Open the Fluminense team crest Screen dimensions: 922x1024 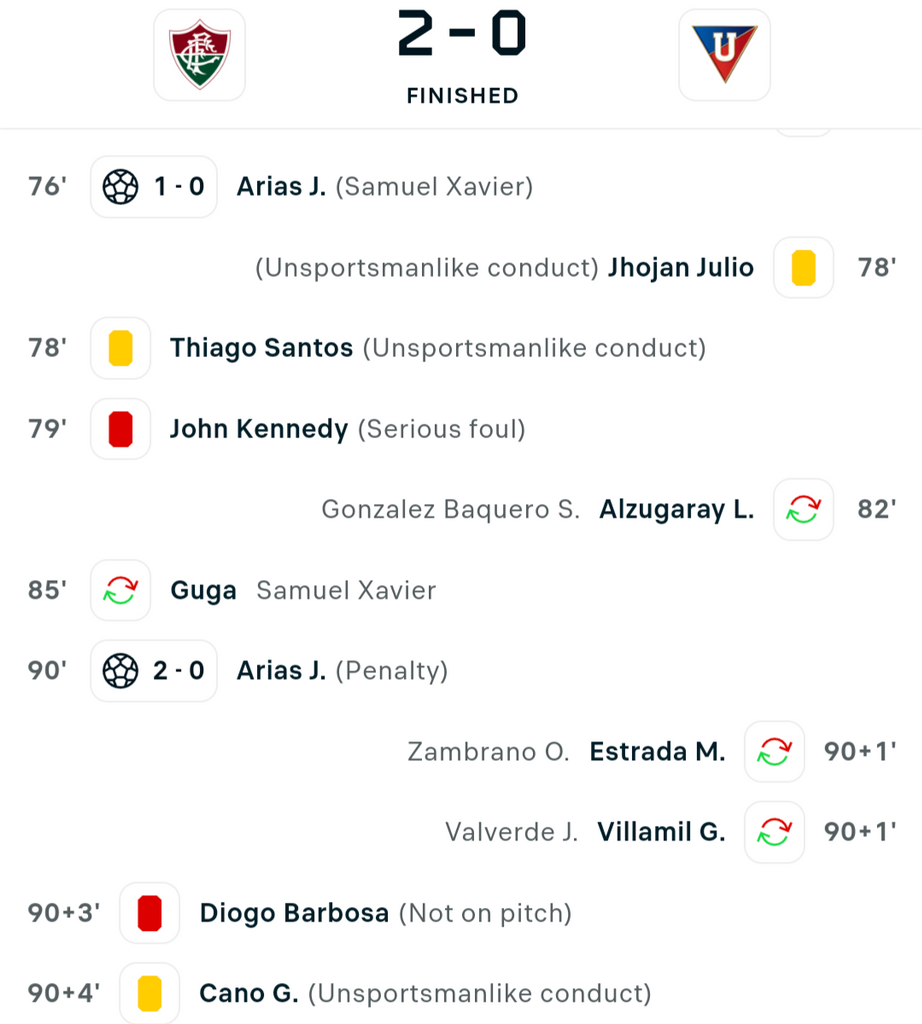(x=199, y=55)
